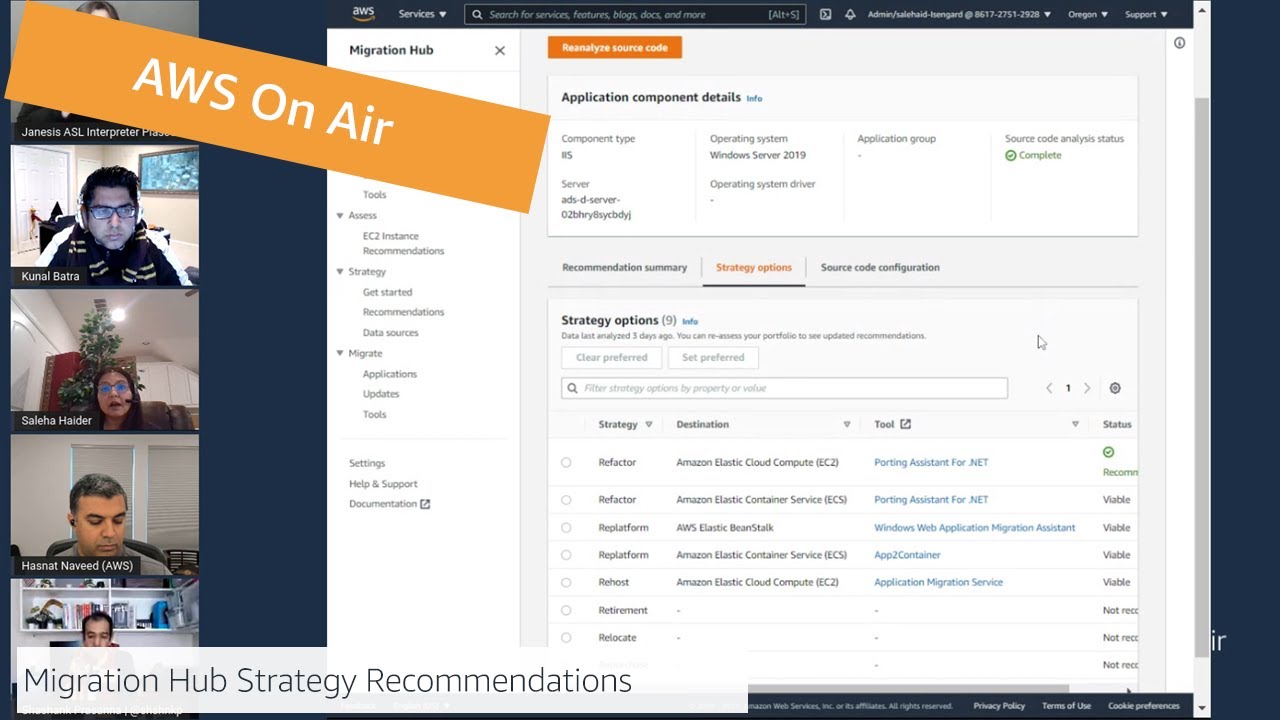The height and width of the screenshot is (720, 1280).
Task: Click the info circle icon at top right
Action: click(x=1179, y=43)
